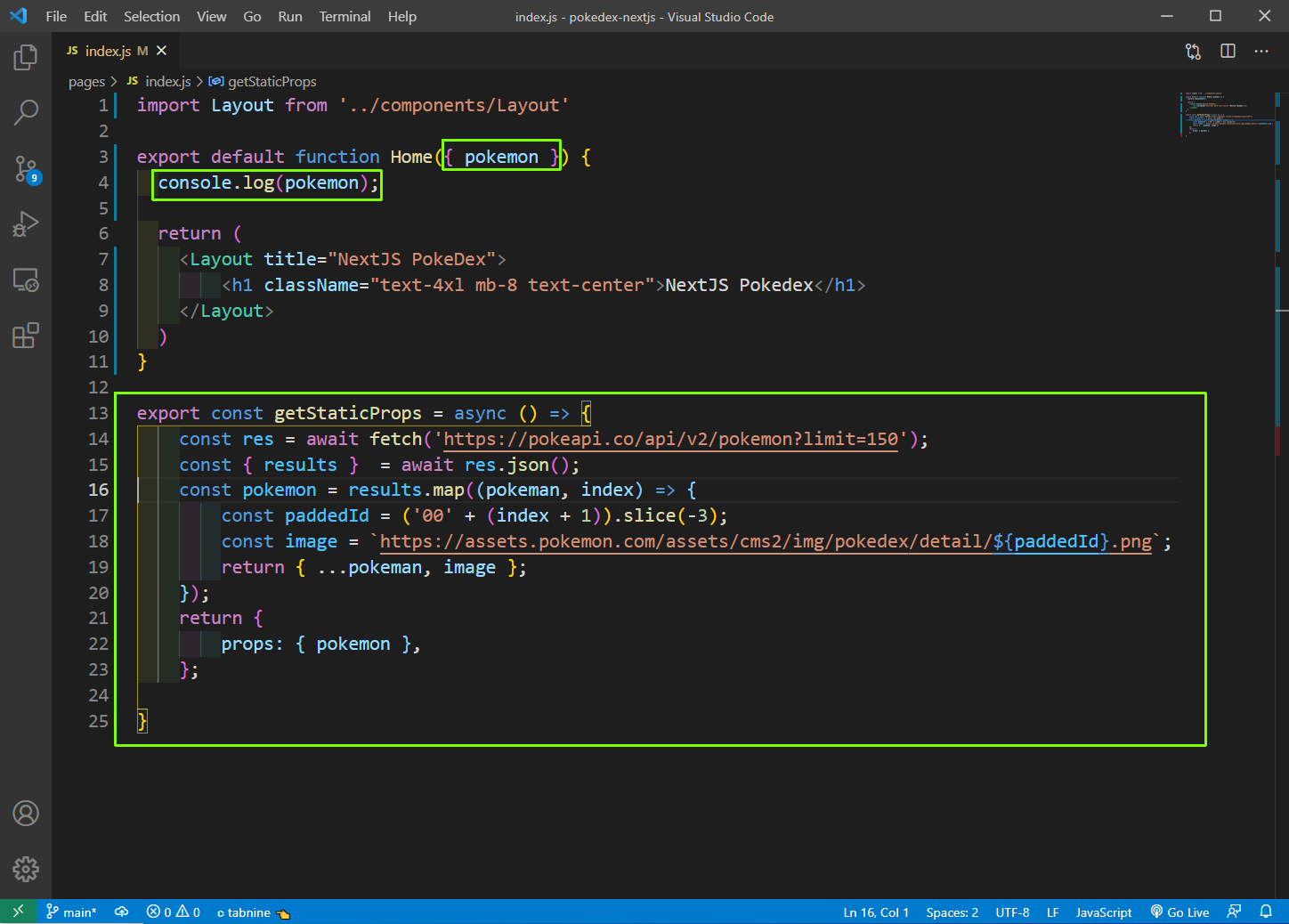Open the Run and Debug view
1289x924 pixels.
point(26,223)
